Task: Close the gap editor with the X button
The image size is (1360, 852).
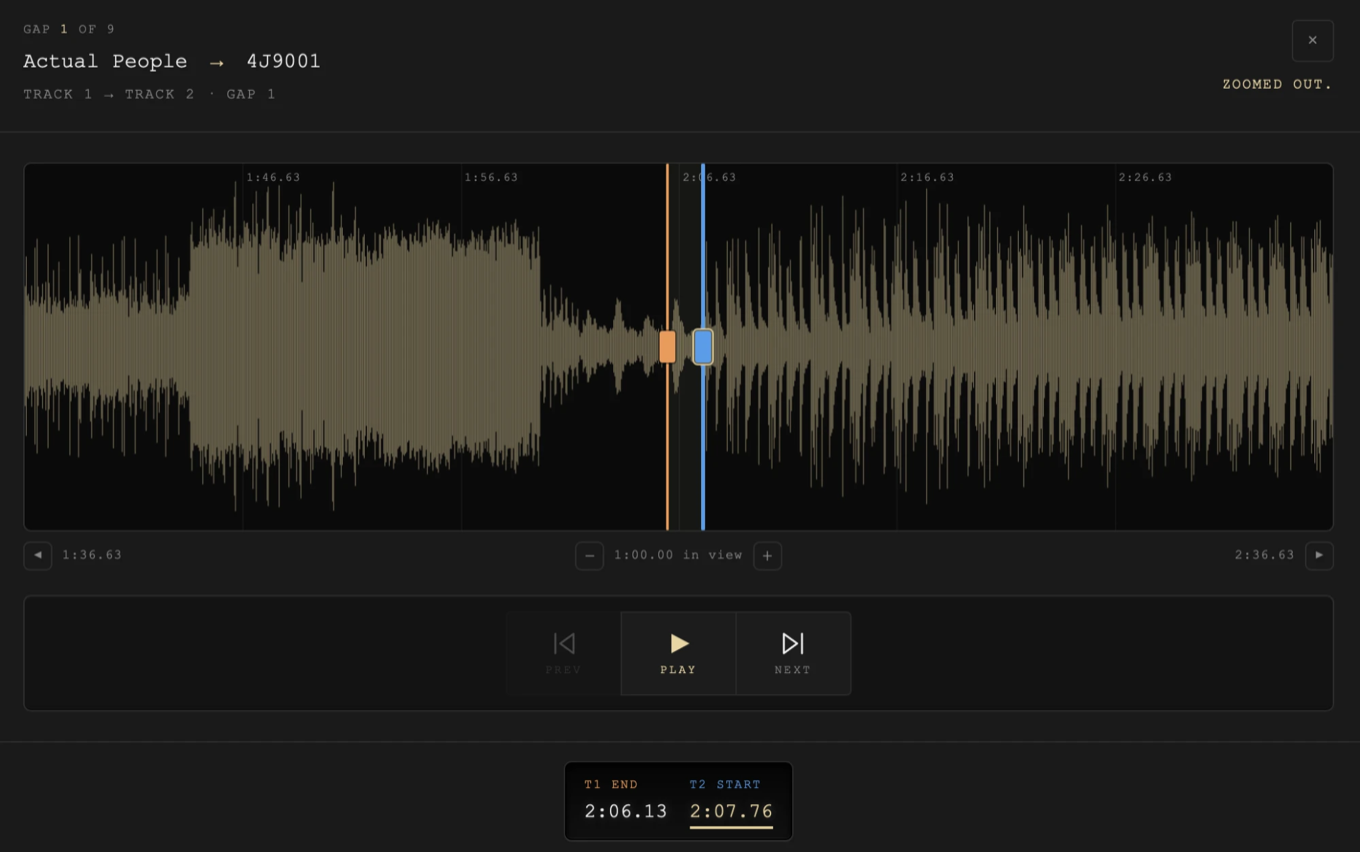Action: coord(1312,41)
